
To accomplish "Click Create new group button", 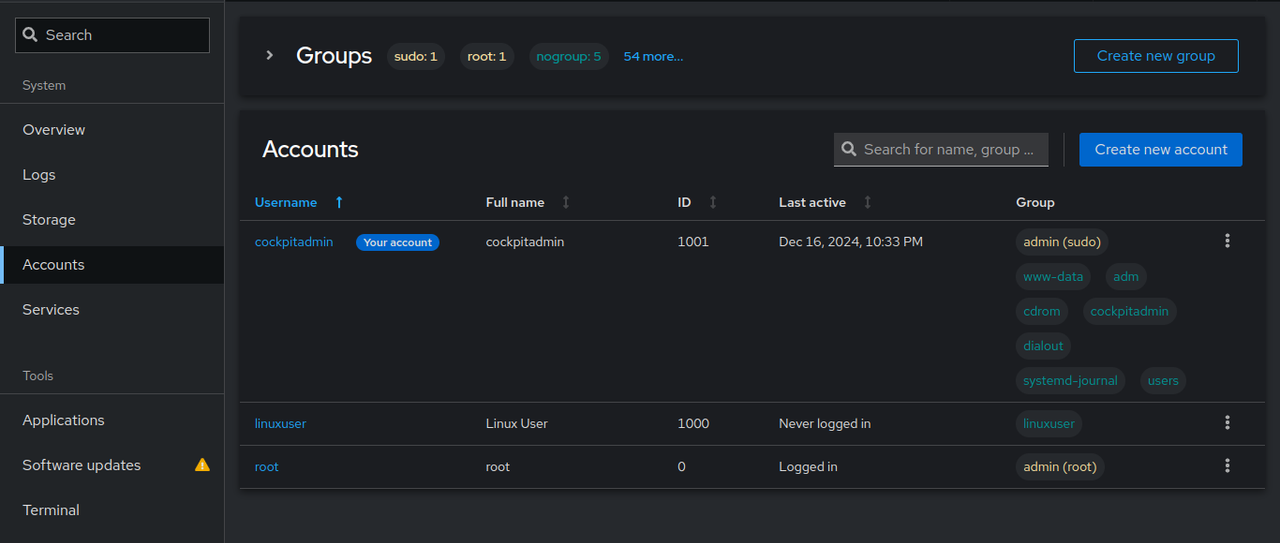I will click(x=1156, y=56).
